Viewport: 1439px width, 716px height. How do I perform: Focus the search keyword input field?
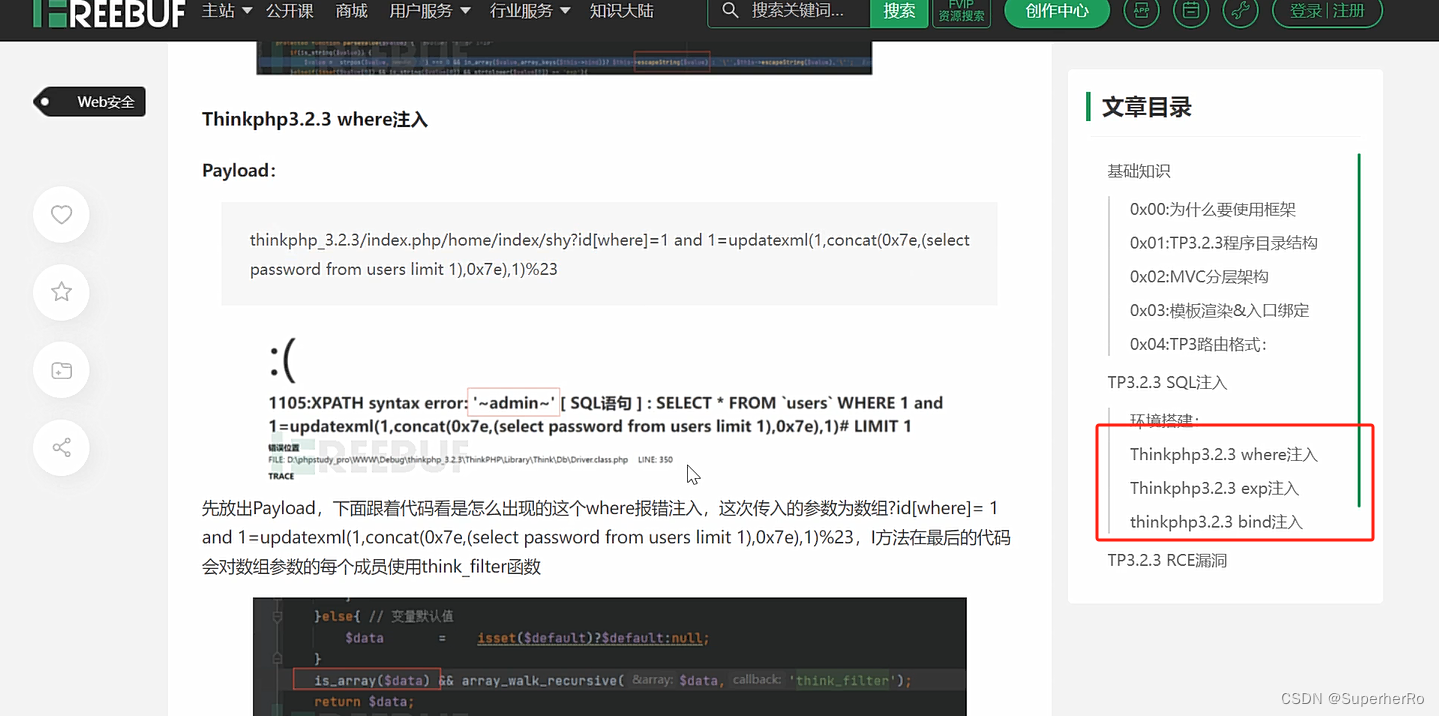pyautogui.click(x=798, y=11)
